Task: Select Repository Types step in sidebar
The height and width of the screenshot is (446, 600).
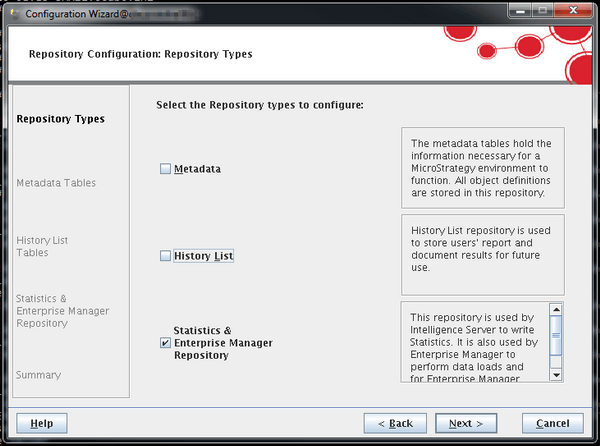Action: [x=61, y=119]
